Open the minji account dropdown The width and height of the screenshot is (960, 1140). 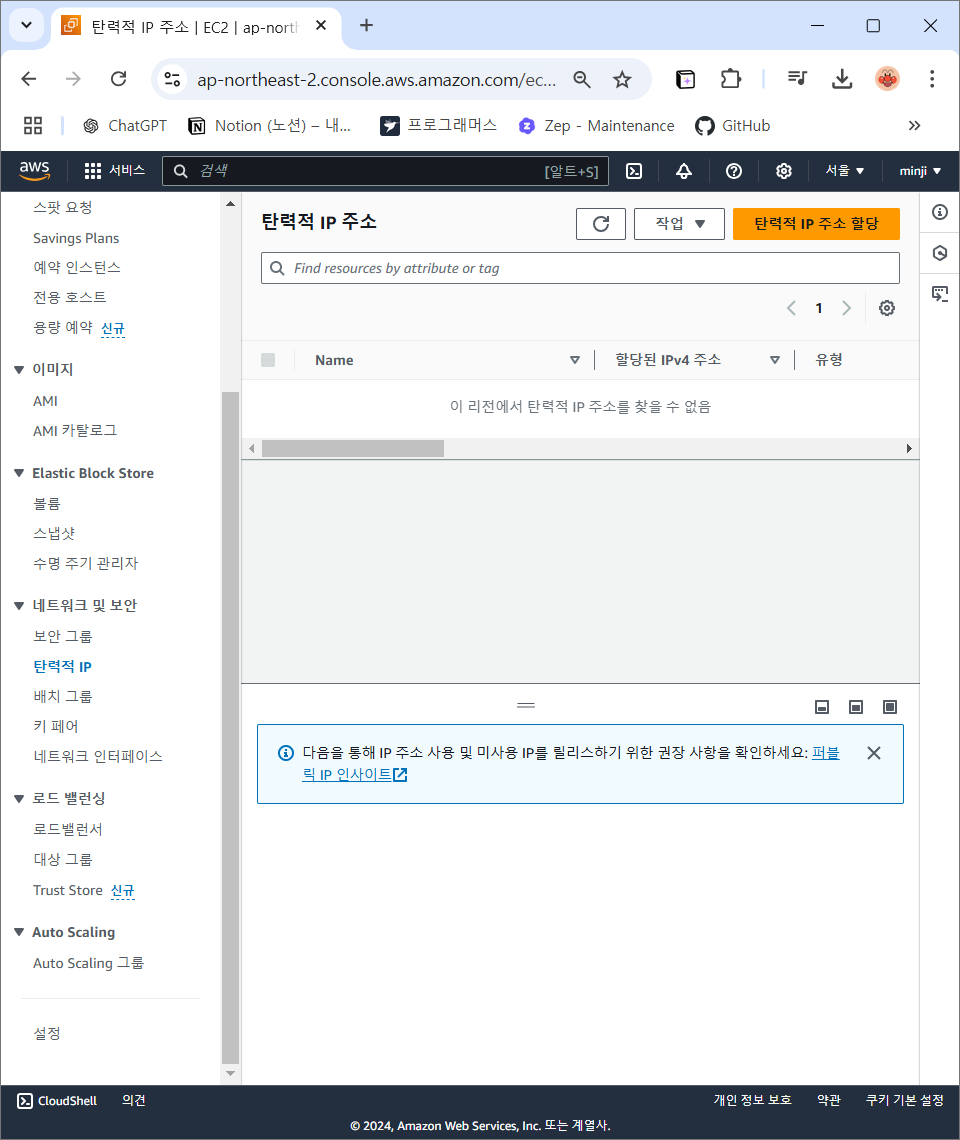click(920, 171)
